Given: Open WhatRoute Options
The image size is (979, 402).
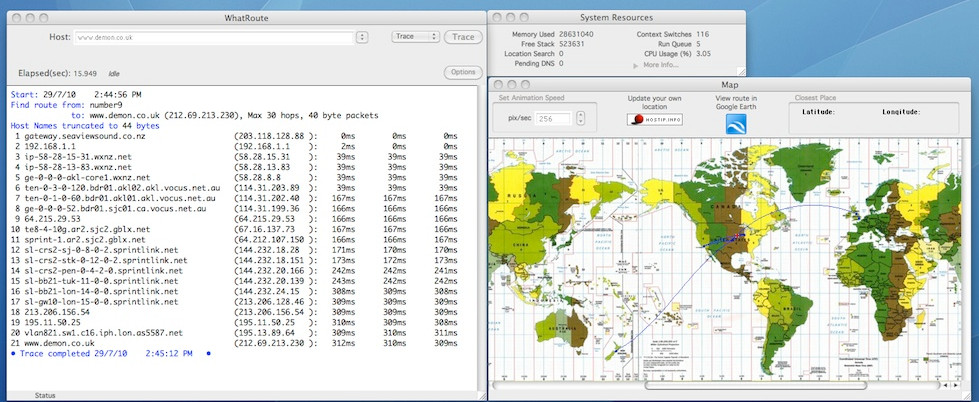Looking at the screenshot, I should [x=463, y=72].
